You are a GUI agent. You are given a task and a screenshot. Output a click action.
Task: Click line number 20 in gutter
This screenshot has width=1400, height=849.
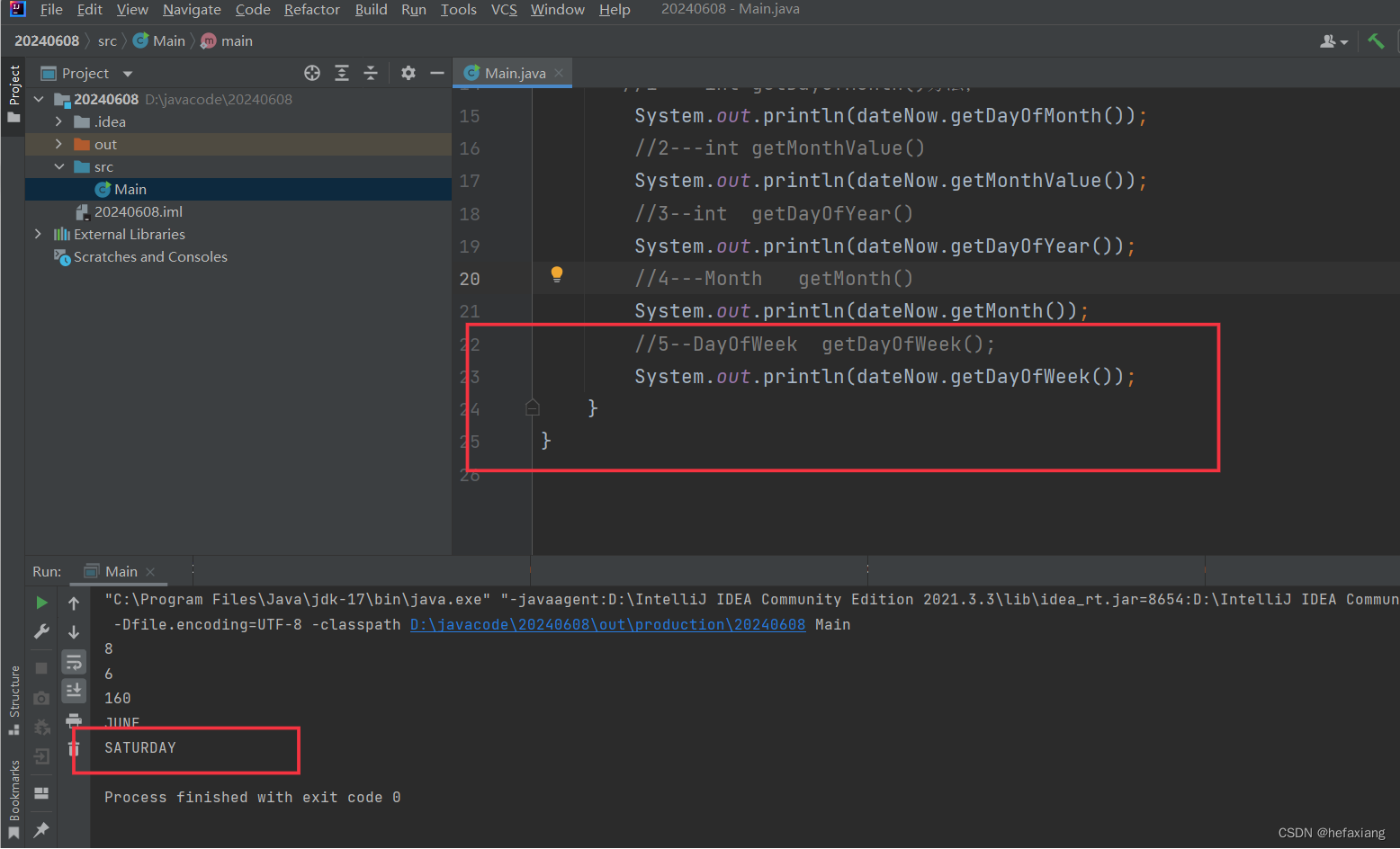(470, 279)
